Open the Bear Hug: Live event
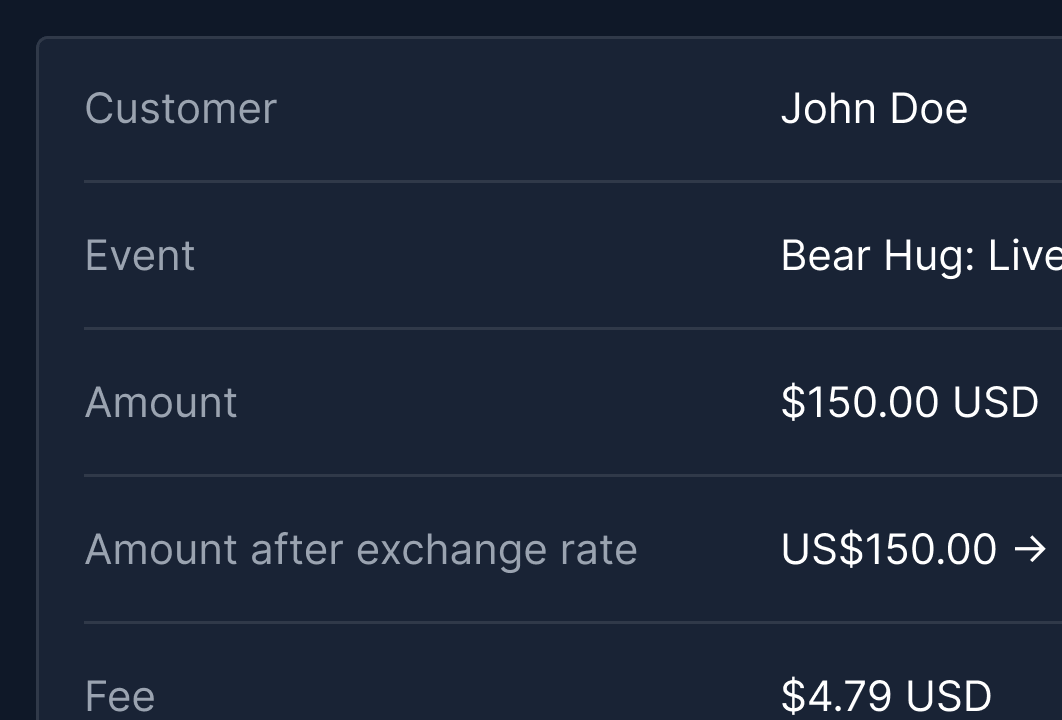 pyautogui.click(x=920, y=256)
